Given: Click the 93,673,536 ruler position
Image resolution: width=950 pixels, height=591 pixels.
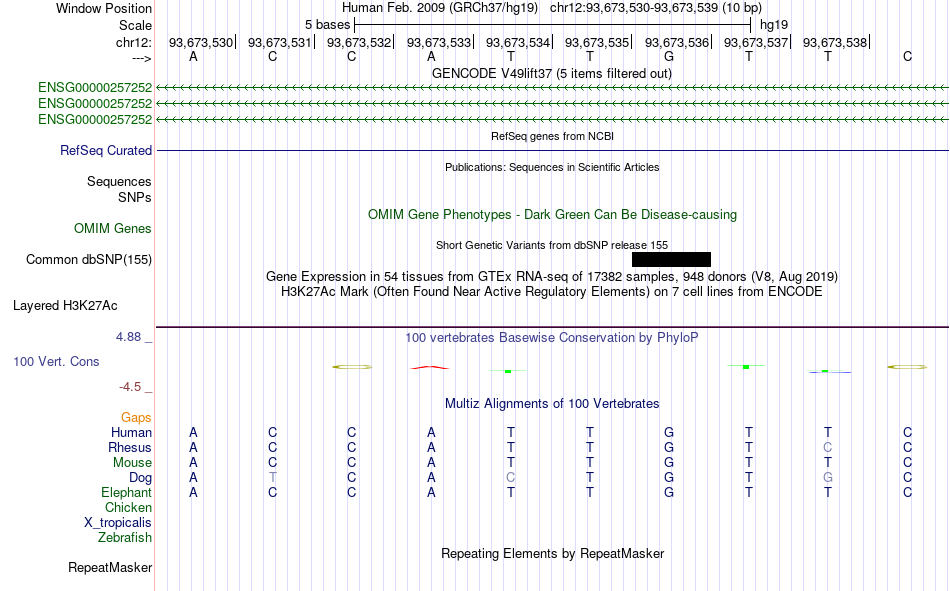Looking at the screenshot, I should (677, 42).
